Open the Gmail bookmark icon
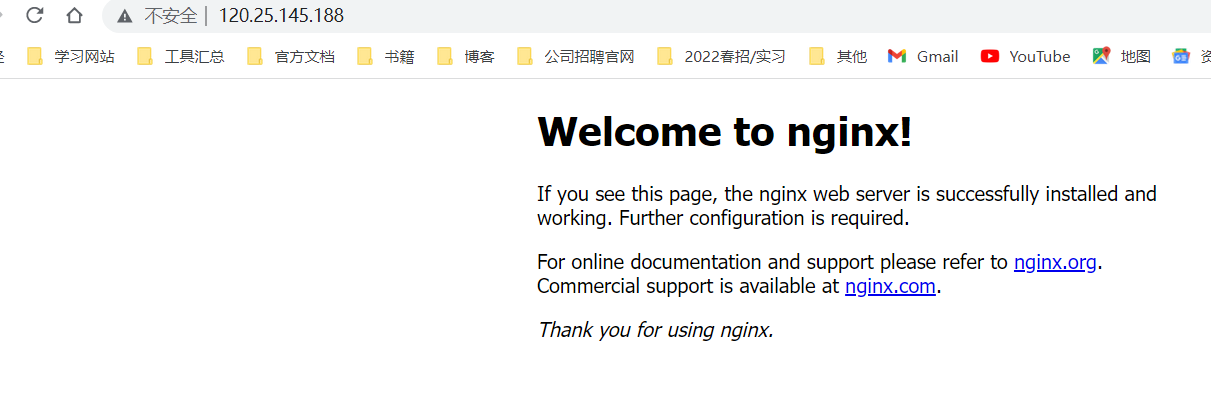 point(897,56)
